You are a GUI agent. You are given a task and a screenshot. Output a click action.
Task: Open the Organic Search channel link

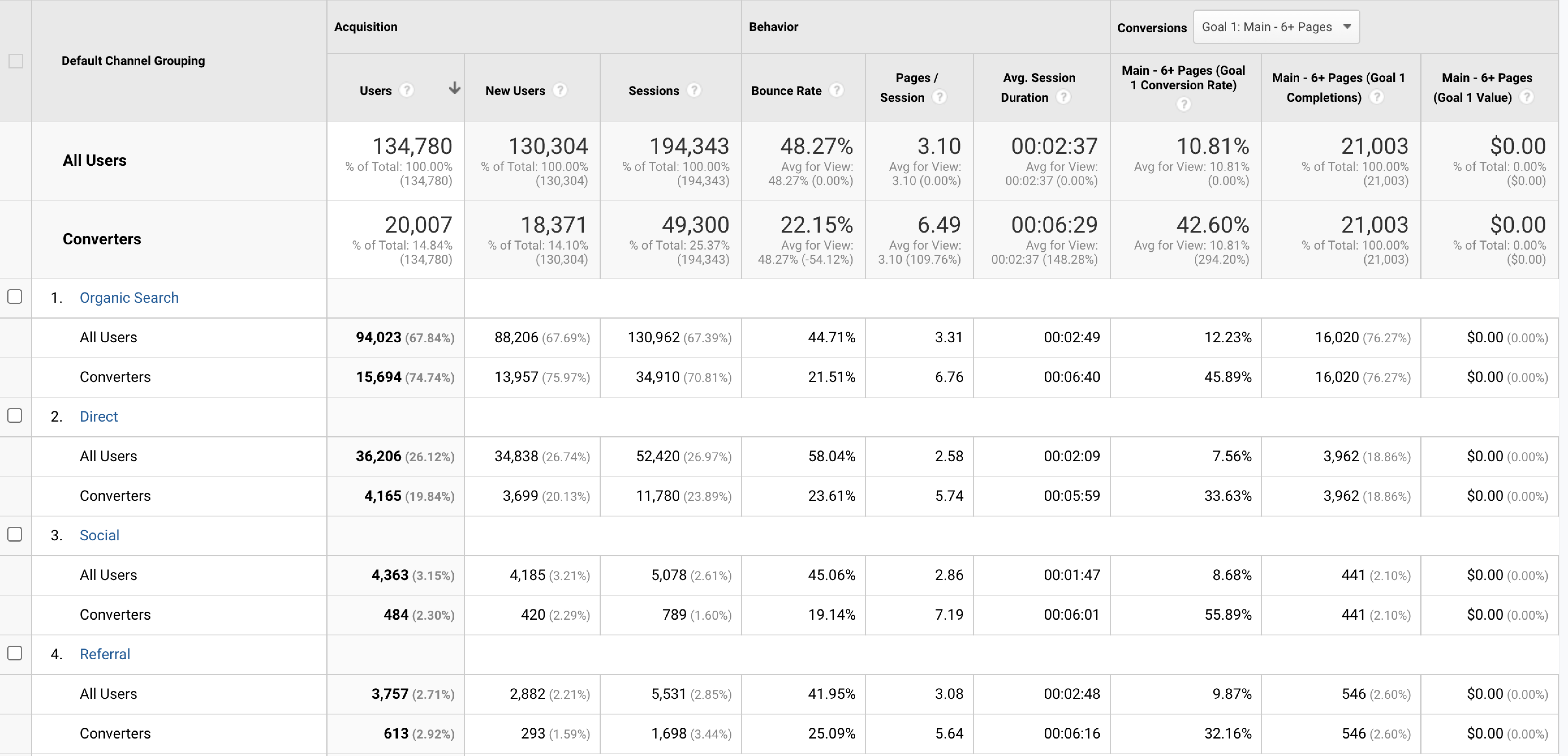coord(129,297)
